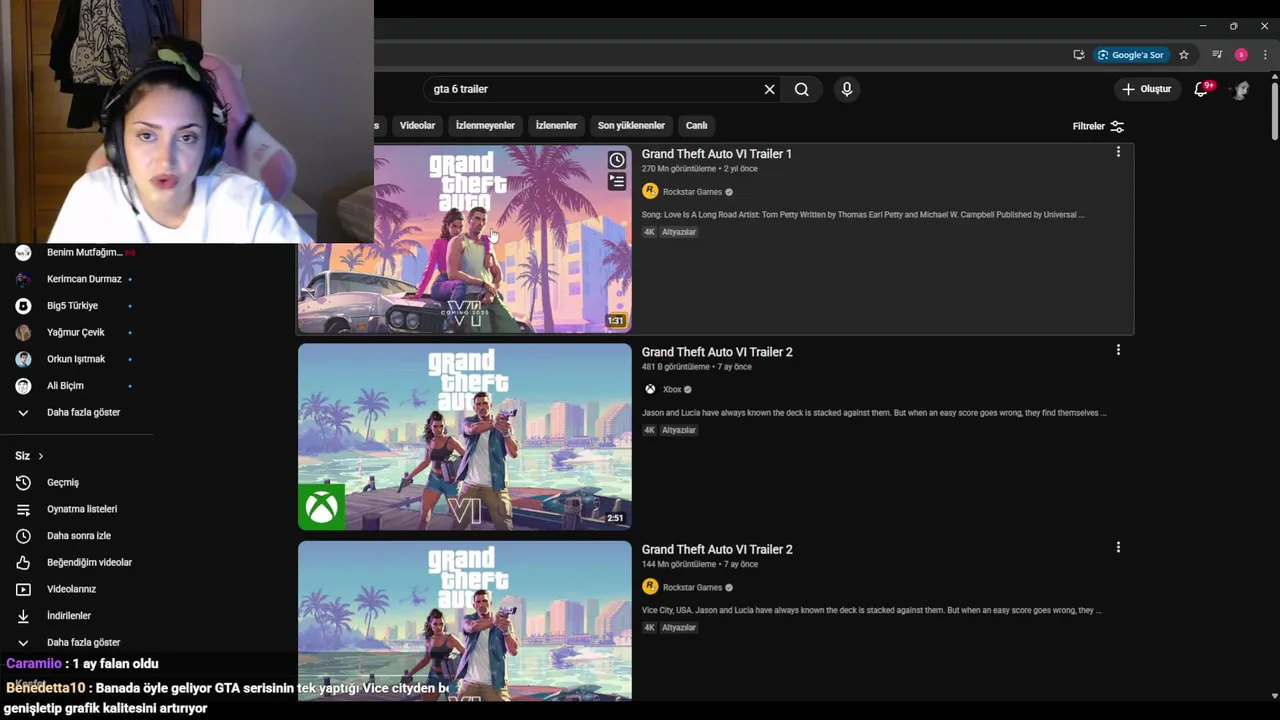Image resolution: width=1280 pixels, height=720 pixels.
Task: Open Beğendiğim videolar liked videos
Action: [75, 562]
